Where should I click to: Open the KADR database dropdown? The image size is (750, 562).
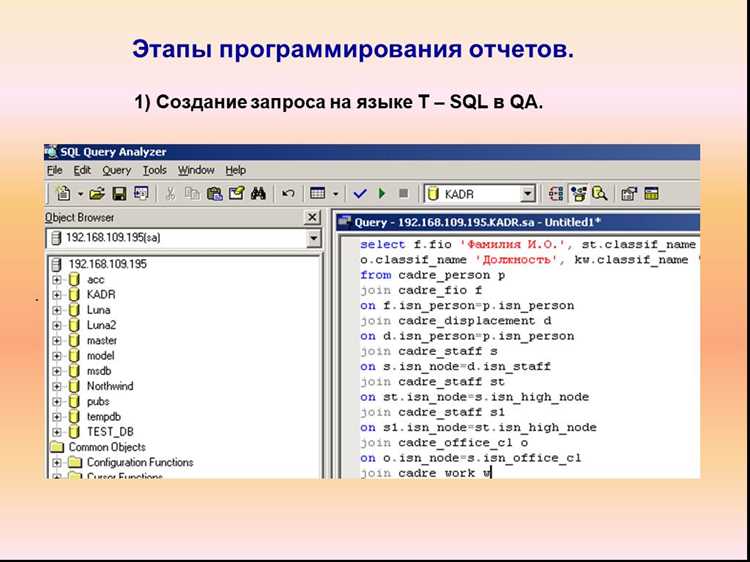pyautogui.click(x=528, y=194)
